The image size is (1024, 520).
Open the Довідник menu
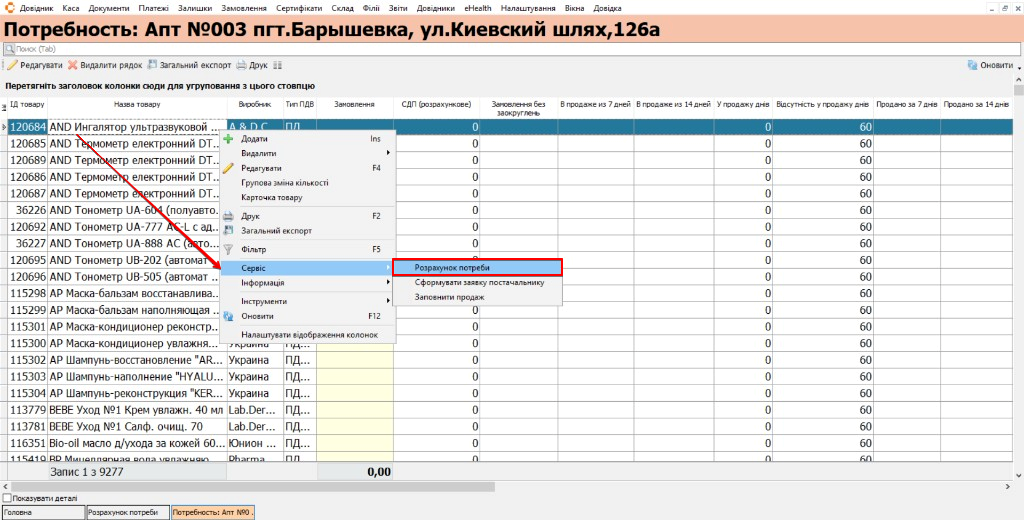(37, 8)
